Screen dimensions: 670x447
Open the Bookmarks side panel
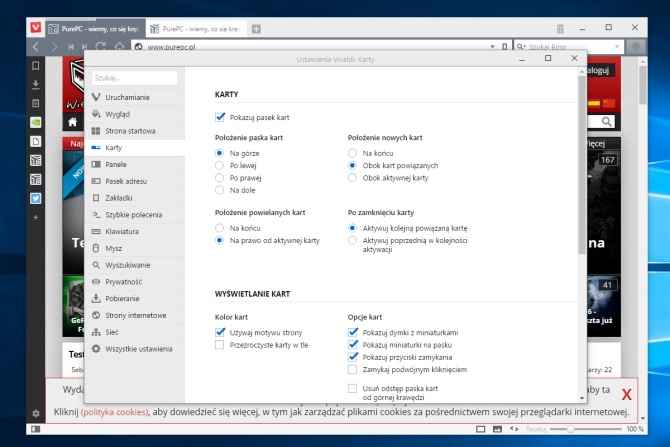coord(36,65)
